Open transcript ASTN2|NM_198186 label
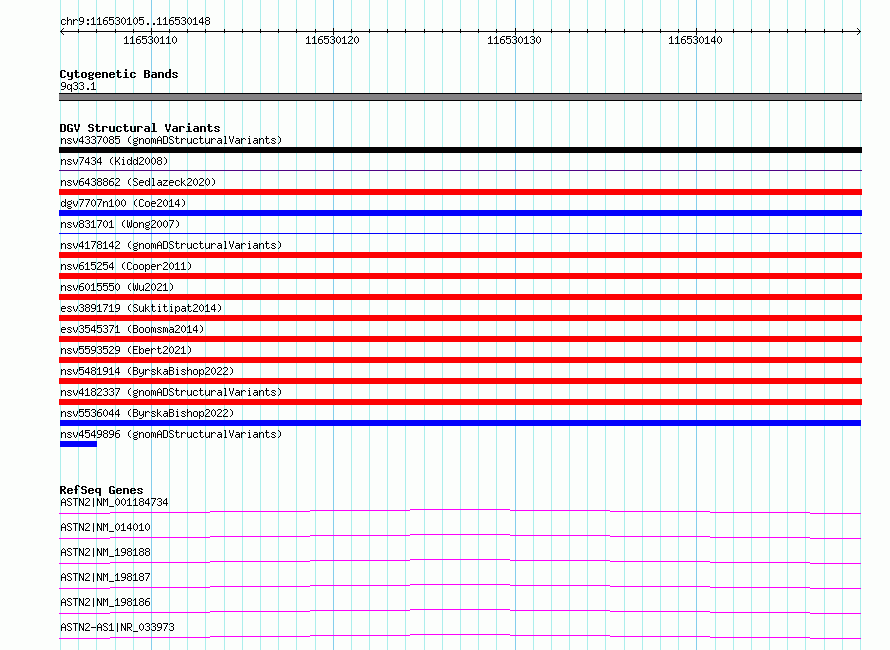 (105, 602)
